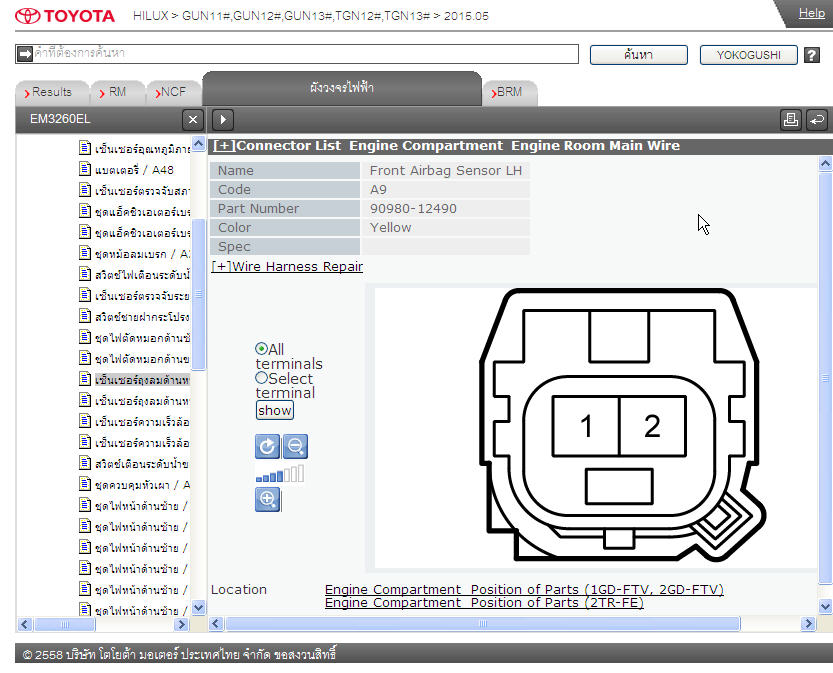Click terminal 1 in the connector diagram
The height and width of the screenshot is (673, 833).
[x=586, y=426]
